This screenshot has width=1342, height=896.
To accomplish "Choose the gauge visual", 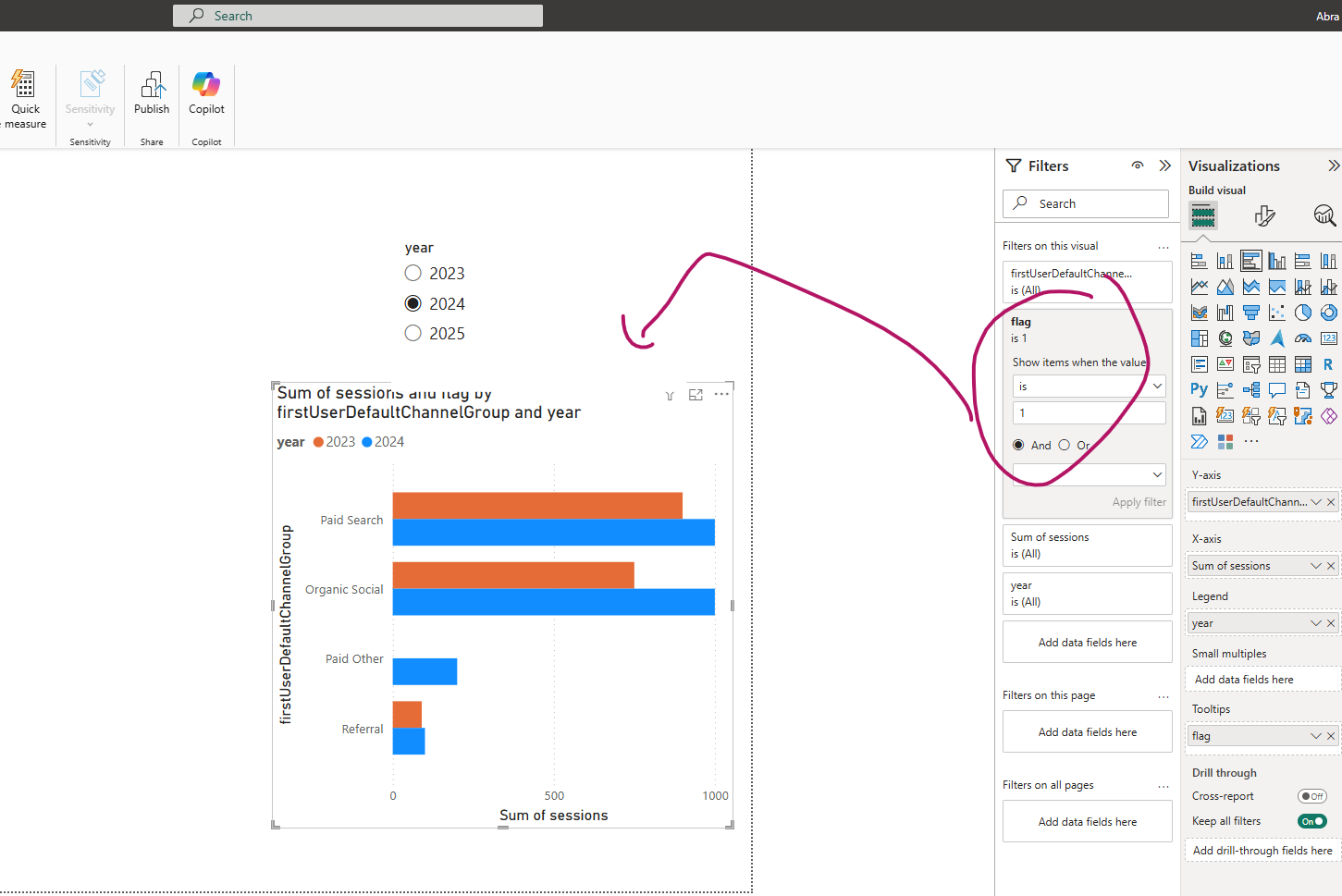I will pyautogui.click(x=1303, y=338).
